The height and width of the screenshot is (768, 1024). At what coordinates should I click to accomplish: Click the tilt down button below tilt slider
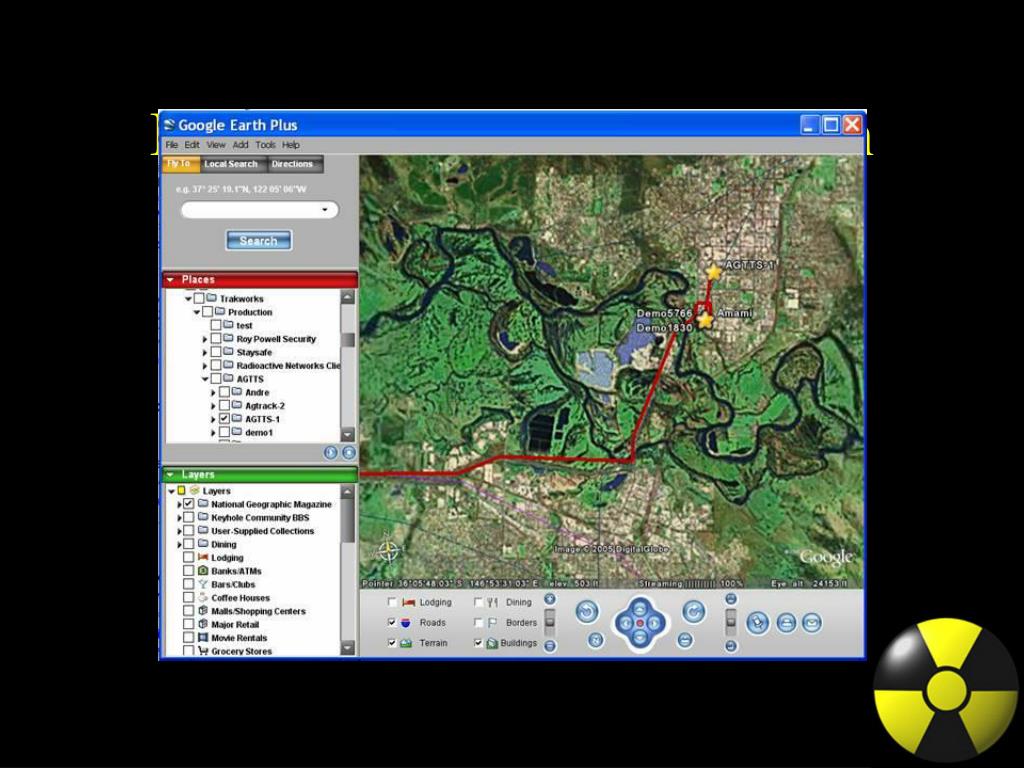pos(731,646)
